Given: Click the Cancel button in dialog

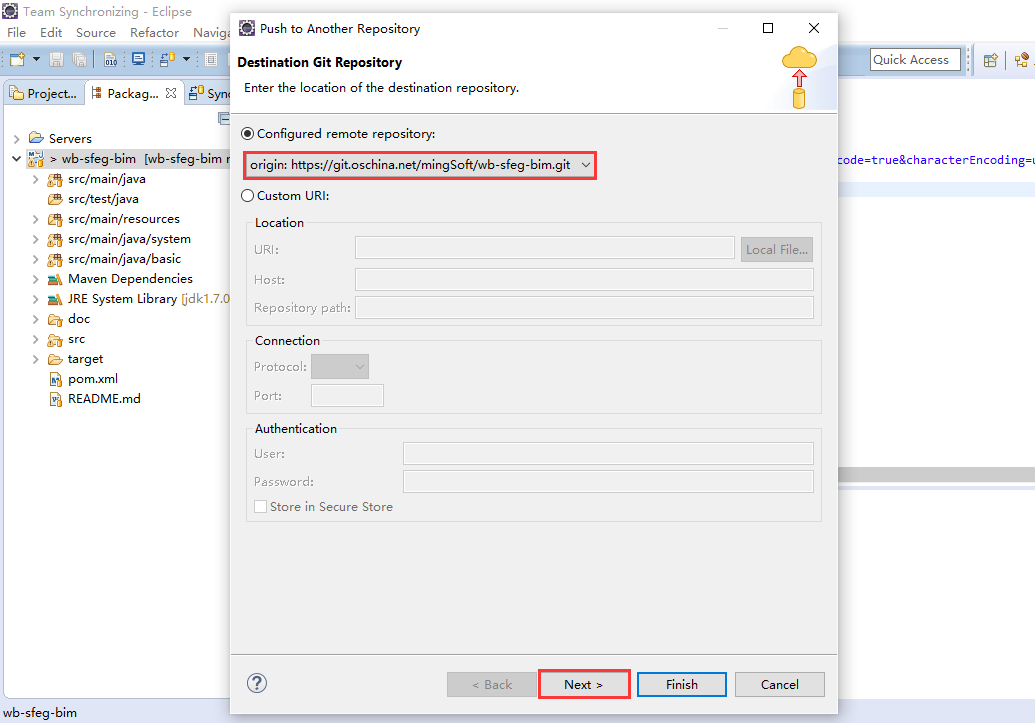Looking at the screenshot, I should coord(779,685).
